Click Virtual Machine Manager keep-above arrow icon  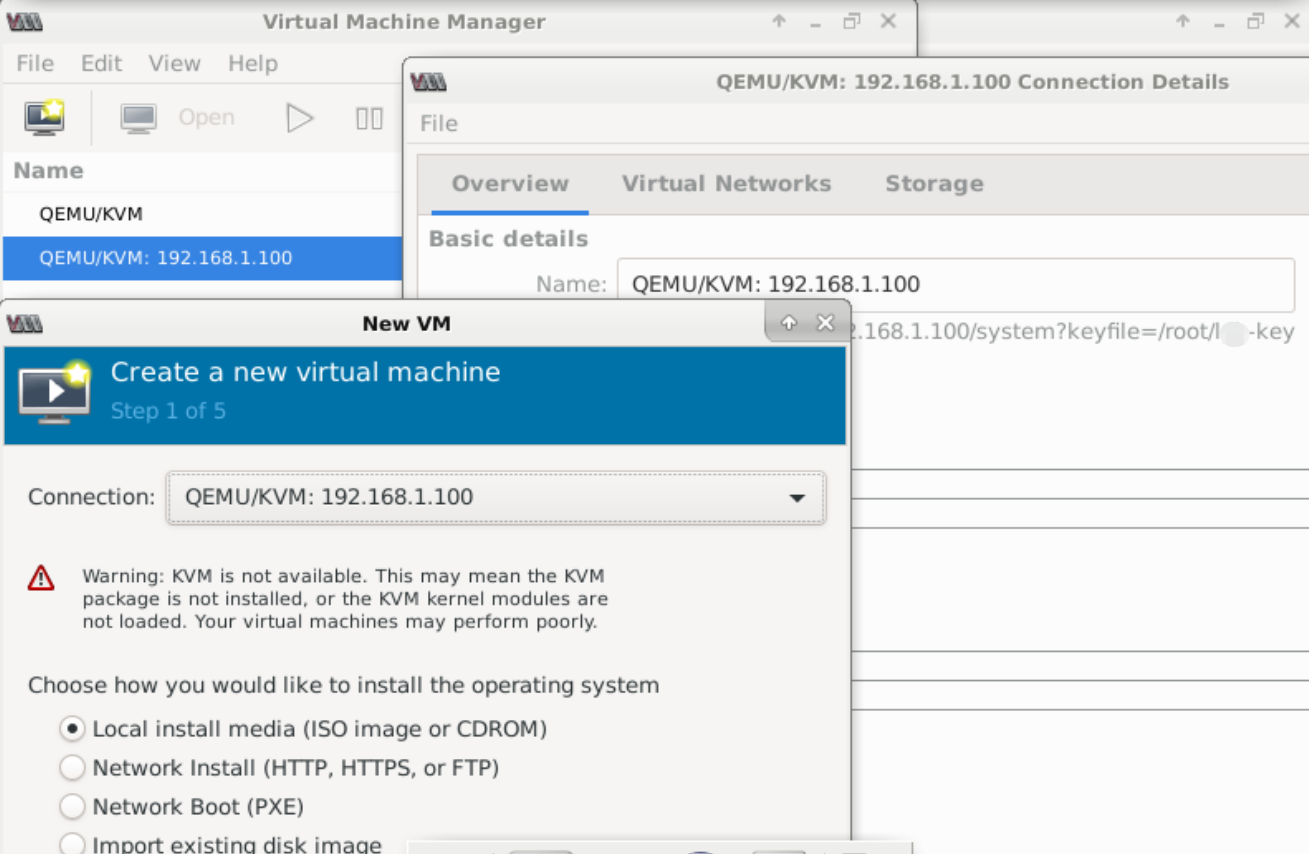779,21
